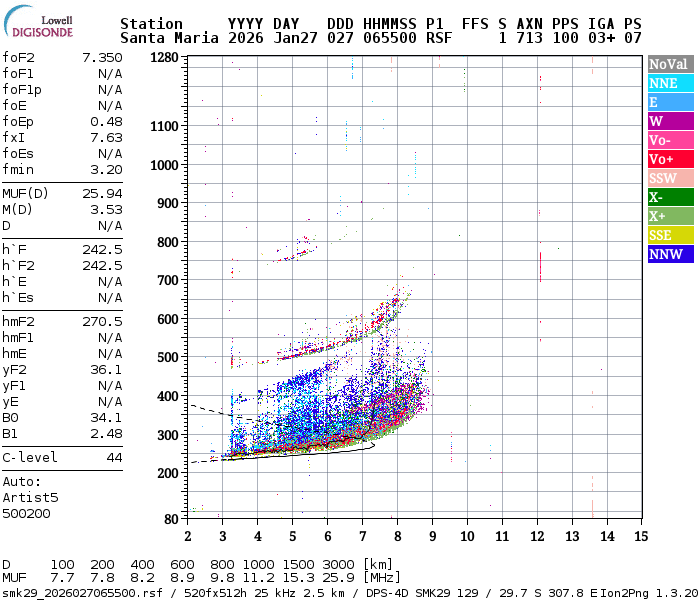Click the NNE cyan legend swatch
700x600 pixels.
point(669,83)
